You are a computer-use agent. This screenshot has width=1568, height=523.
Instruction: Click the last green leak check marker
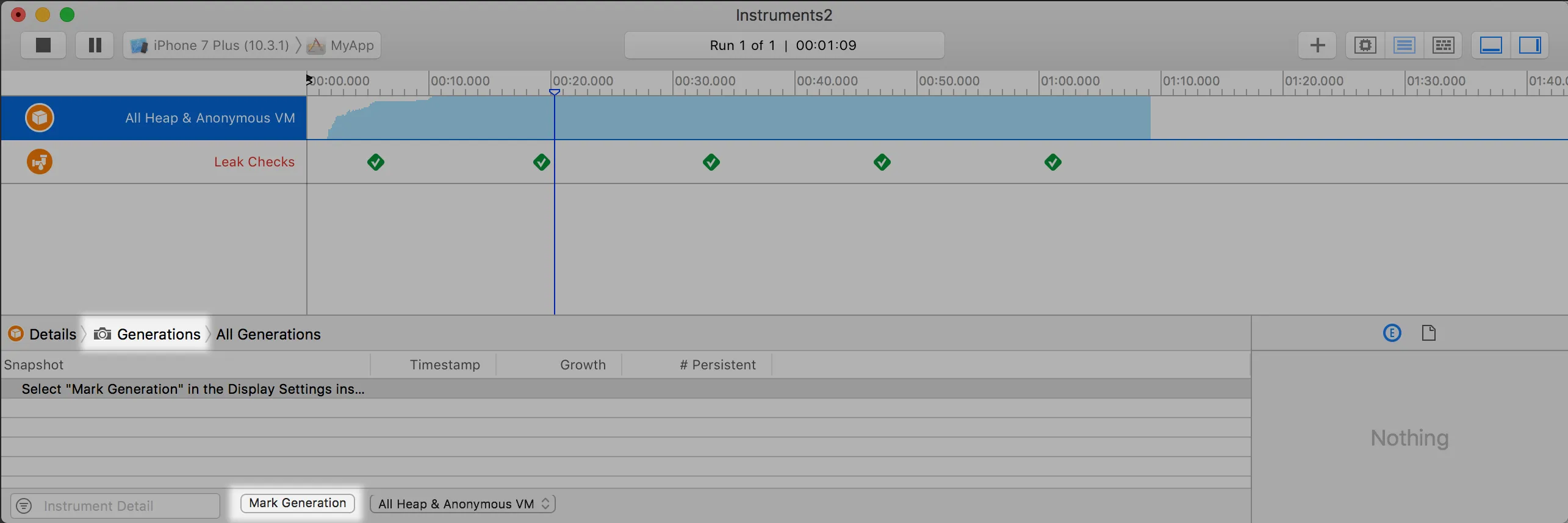[x=1052, y=162]
